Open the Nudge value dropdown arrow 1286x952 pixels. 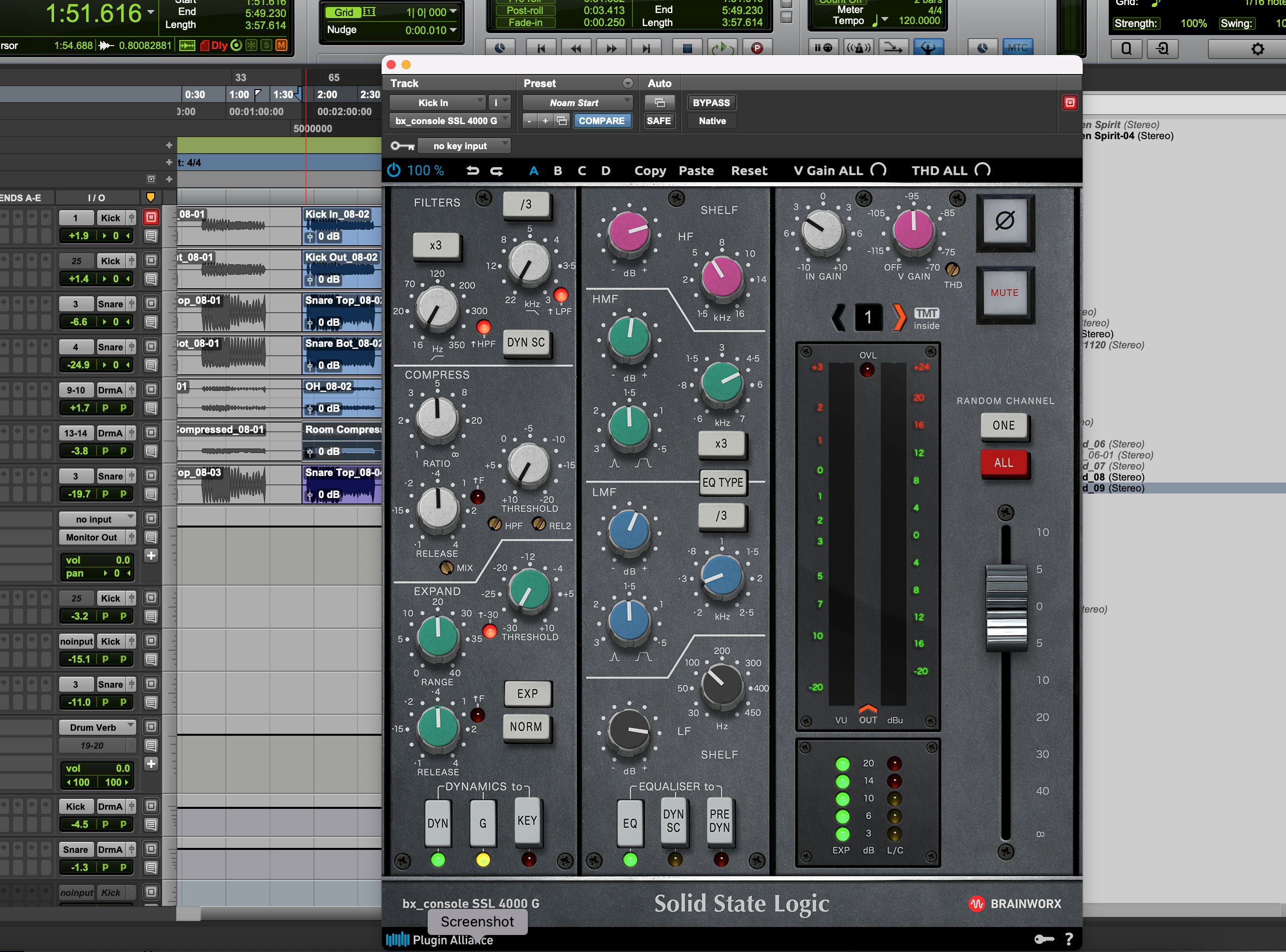[x=453, y=30]
